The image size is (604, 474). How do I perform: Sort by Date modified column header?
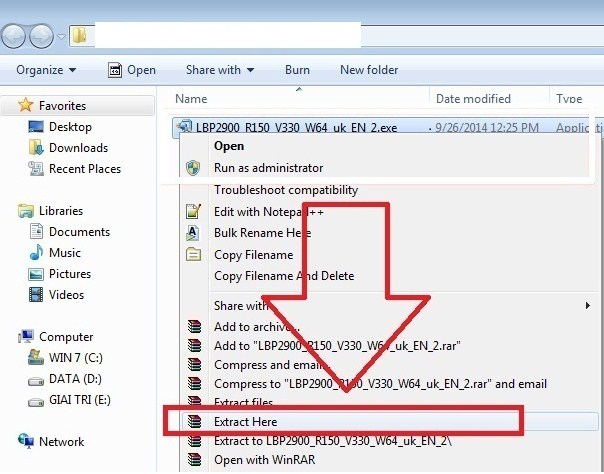[473, 99]
